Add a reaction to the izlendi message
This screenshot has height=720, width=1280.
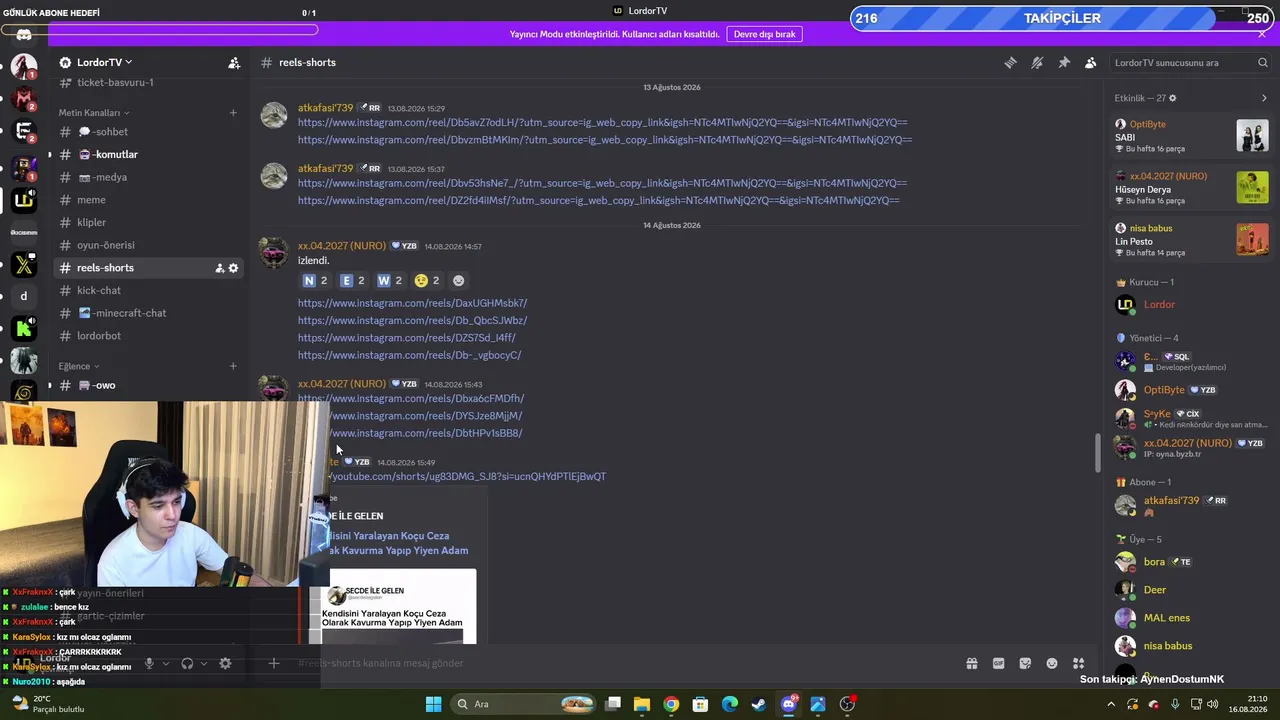coord(459,281)
